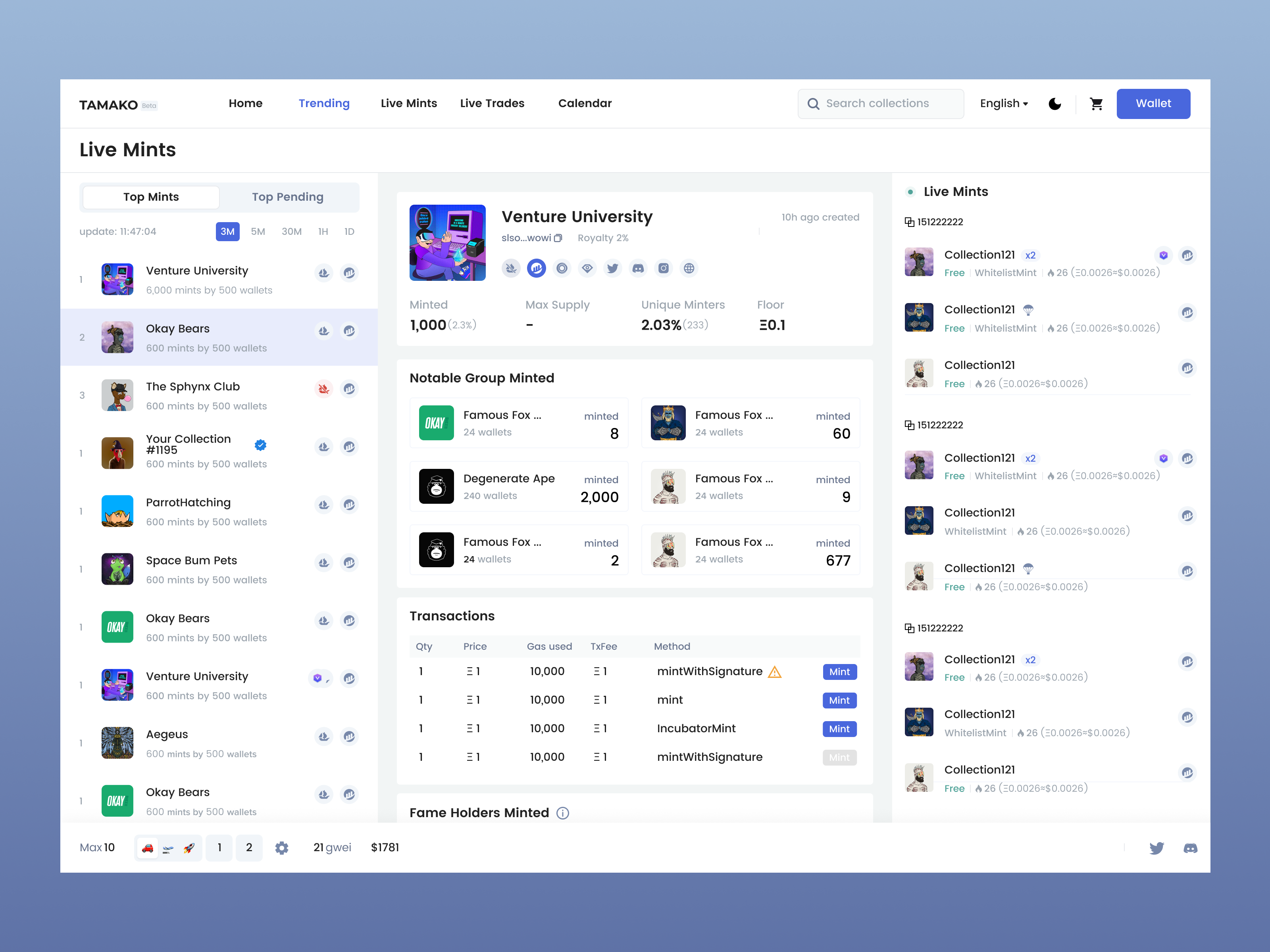Select the rocket gas speed option
This screenshot has height=952, width=1270.
point(189,848)
